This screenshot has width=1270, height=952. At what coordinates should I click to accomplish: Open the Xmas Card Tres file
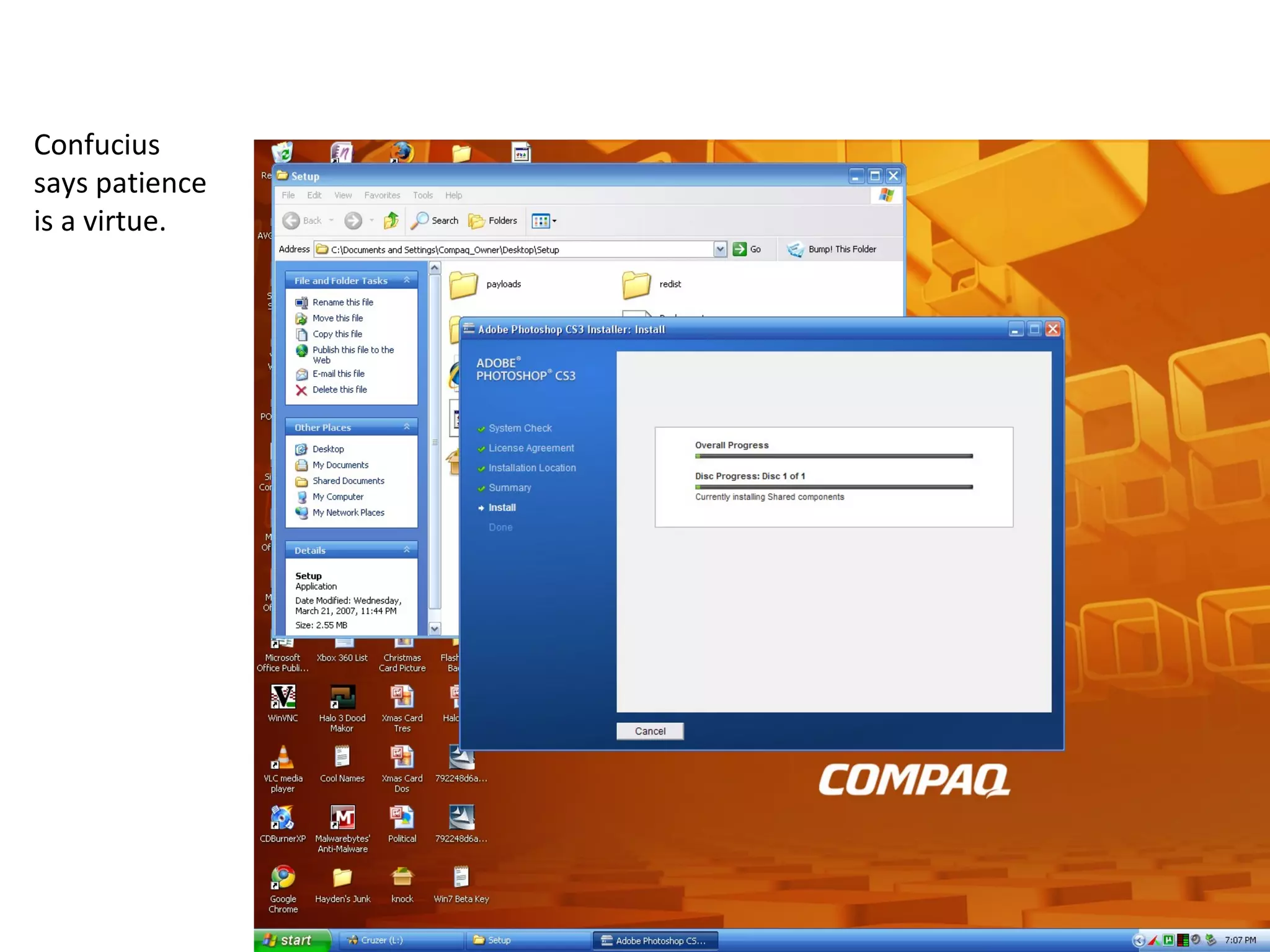402,708
